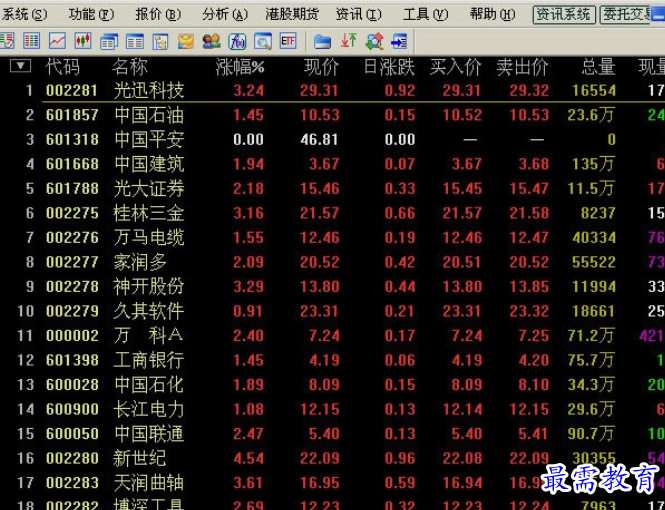Sort by the 总量 column header

tap(598, 67)
